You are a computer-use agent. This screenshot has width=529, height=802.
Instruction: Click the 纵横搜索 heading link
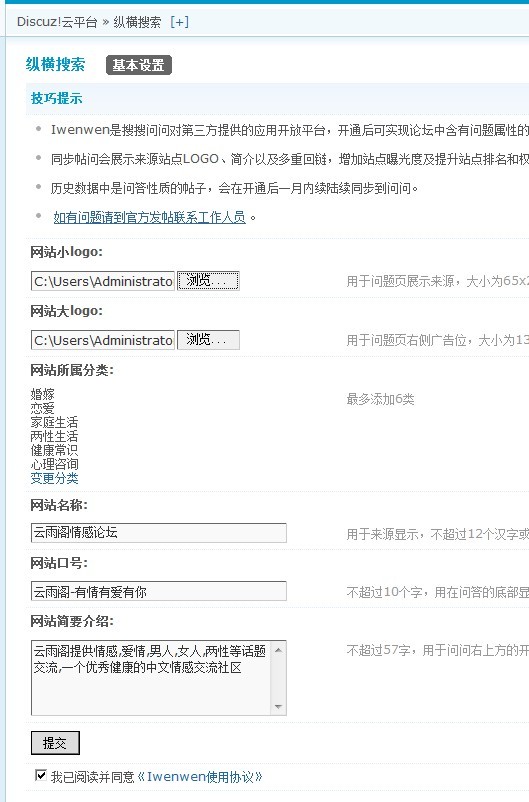pyautogui.click(x=55, y=64)
